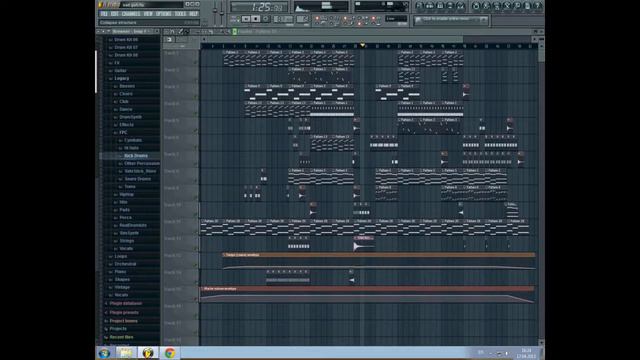Image resolution: width=640 pixels, height=360 pixels.
Task: Open the Line snap dropdown
Action: click(396, 19)
